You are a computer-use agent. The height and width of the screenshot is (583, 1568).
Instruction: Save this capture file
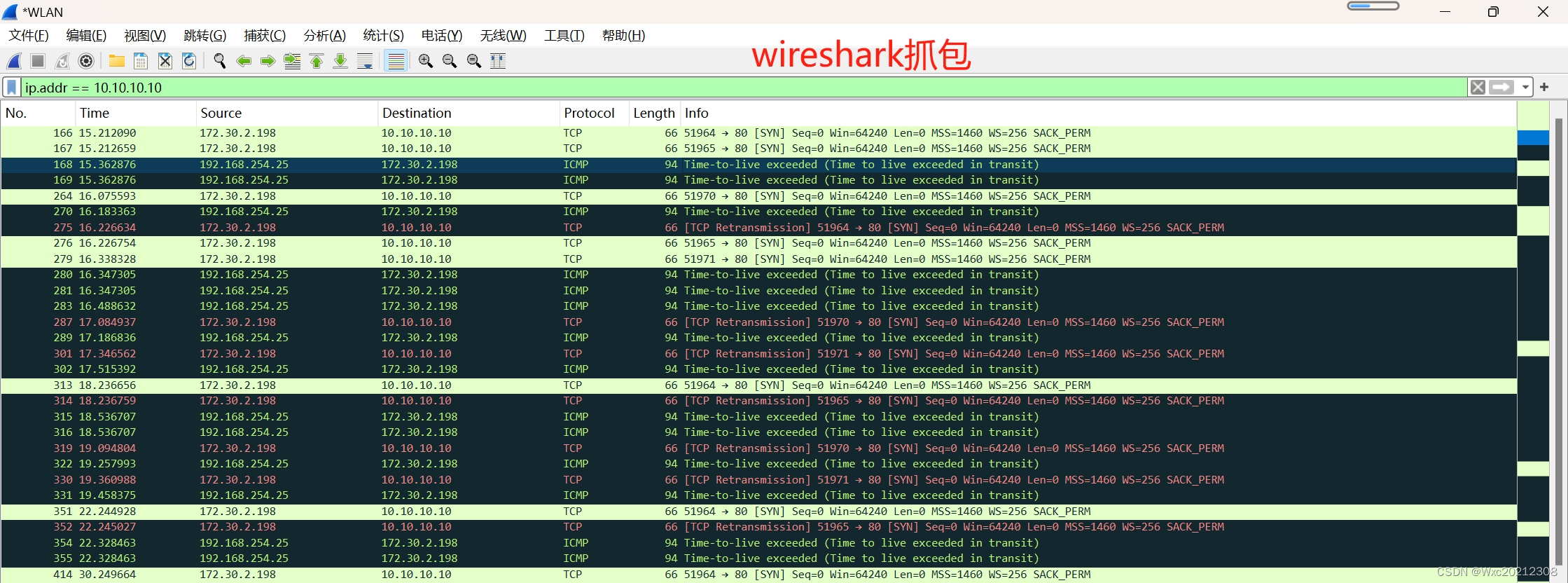click(x=141, y=61)
